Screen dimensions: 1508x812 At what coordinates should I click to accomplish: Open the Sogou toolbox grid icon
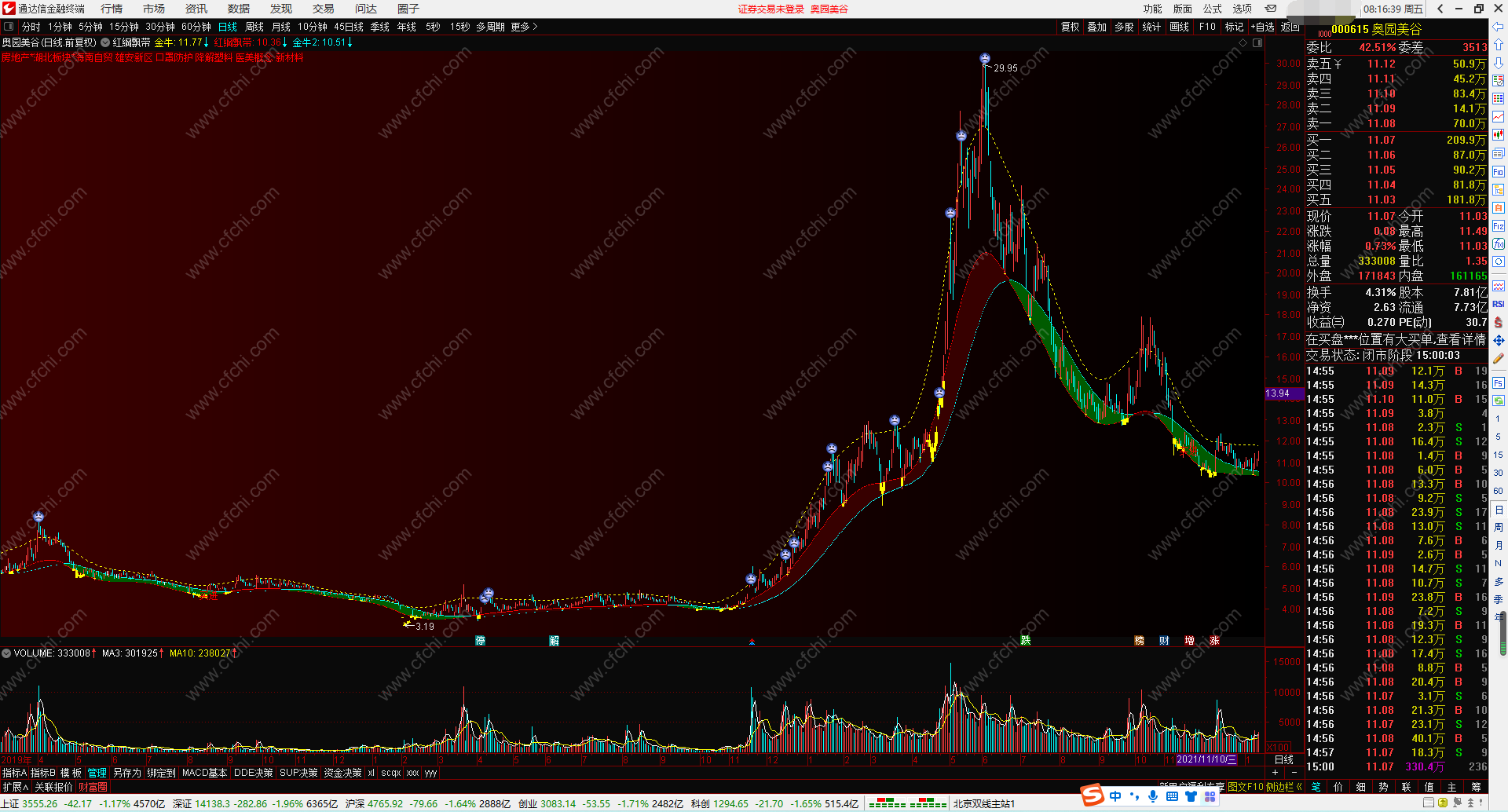(x=1210, y=796)
